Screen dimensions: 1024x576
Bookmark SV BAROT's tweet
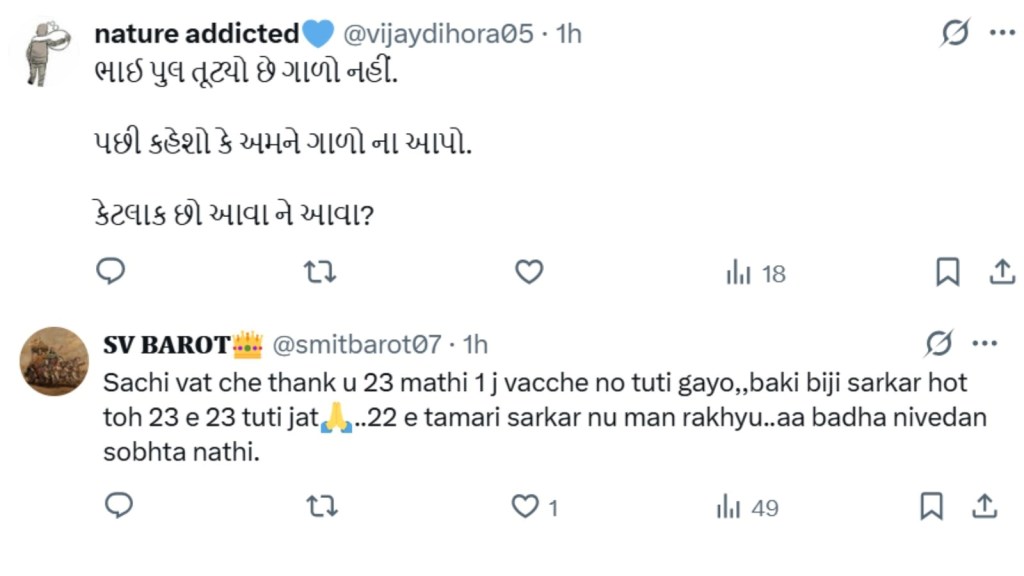point(931,507)
